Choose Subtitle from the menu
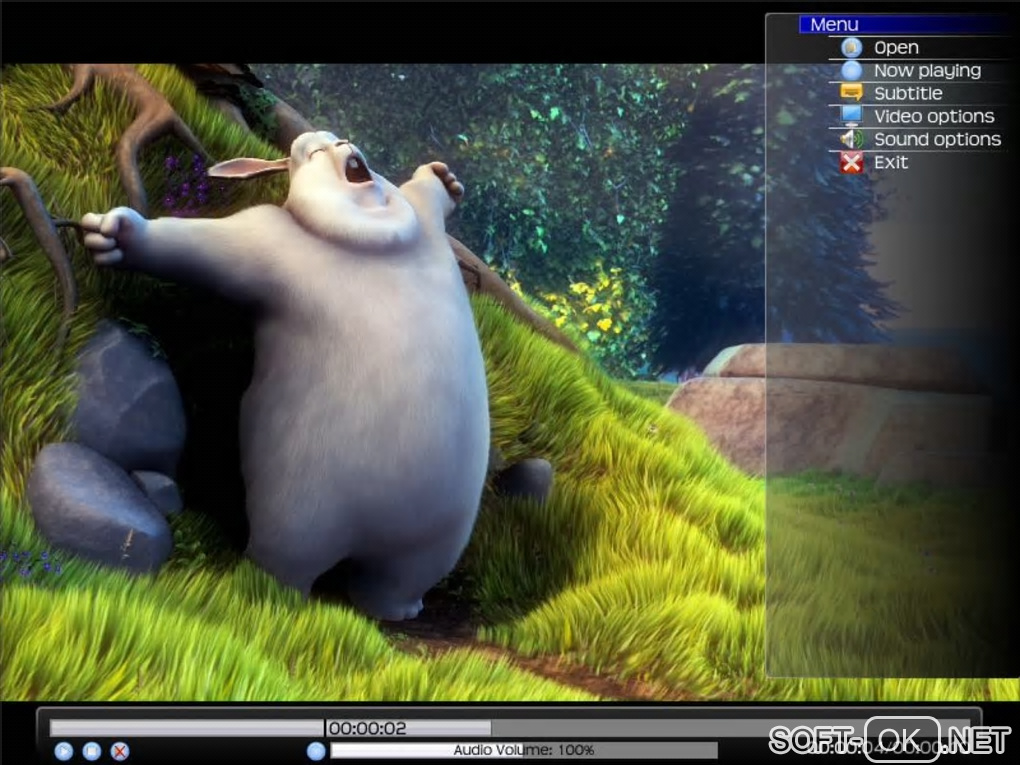The height and width of the screenshot is (765, 1020). coord(908,93)
